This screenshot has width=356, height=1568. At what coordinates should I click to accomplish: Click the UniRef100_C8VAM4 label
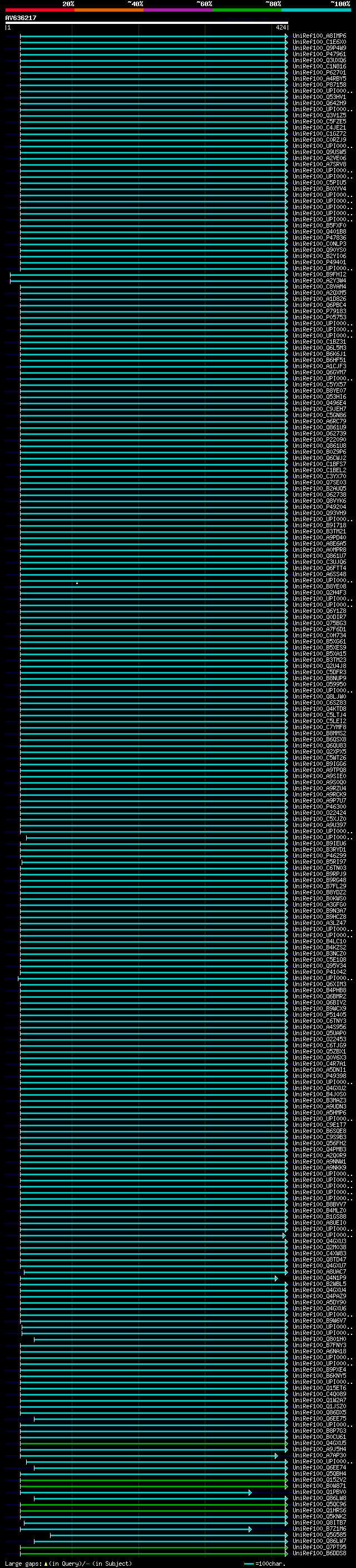coord(319,286)
